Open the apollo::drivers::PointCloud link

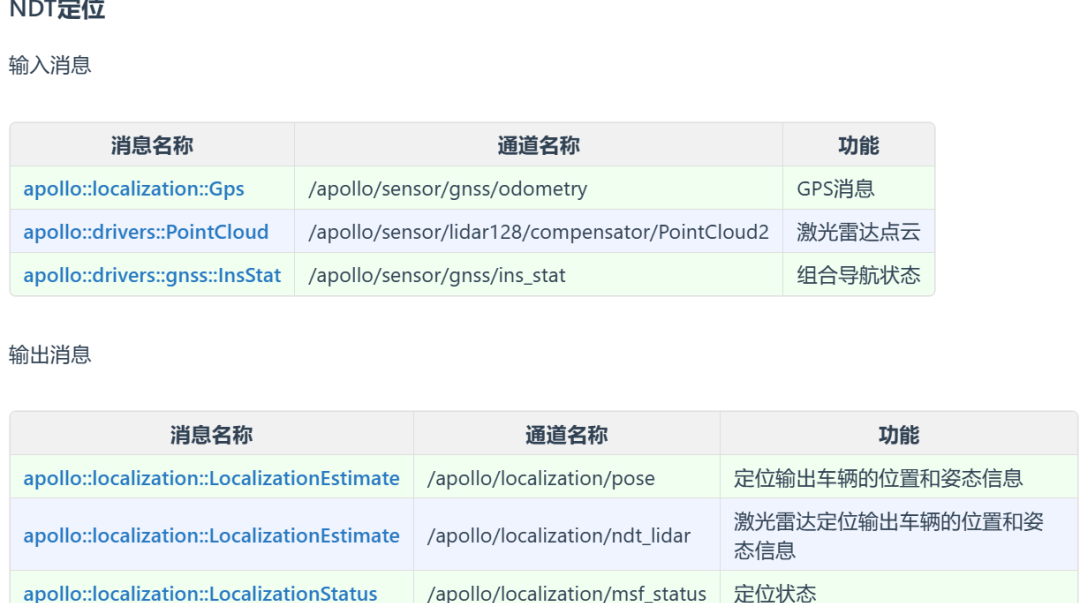[146, 232]
